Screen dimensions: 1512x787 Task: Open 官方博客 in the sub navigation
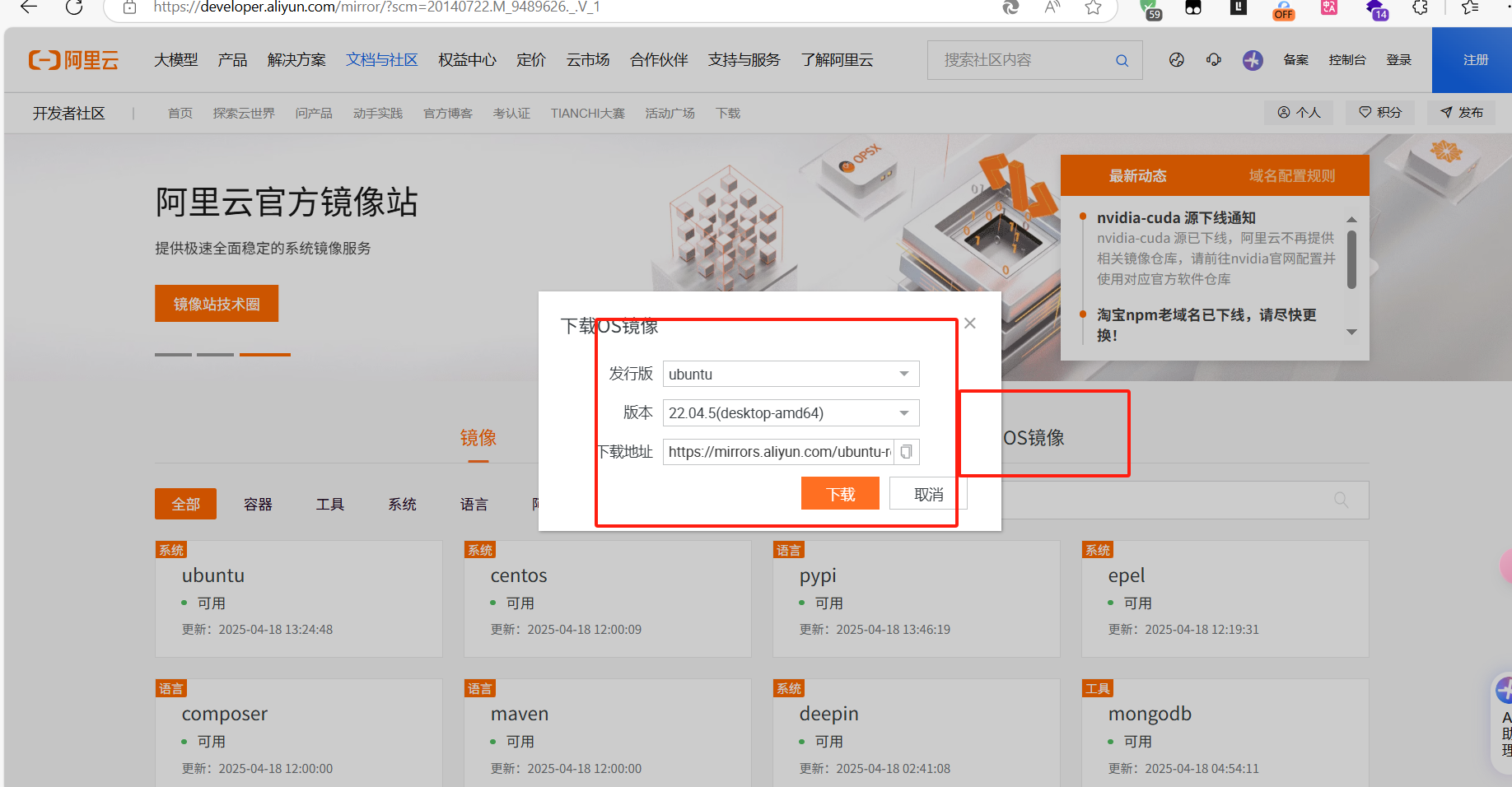point(447,114)
